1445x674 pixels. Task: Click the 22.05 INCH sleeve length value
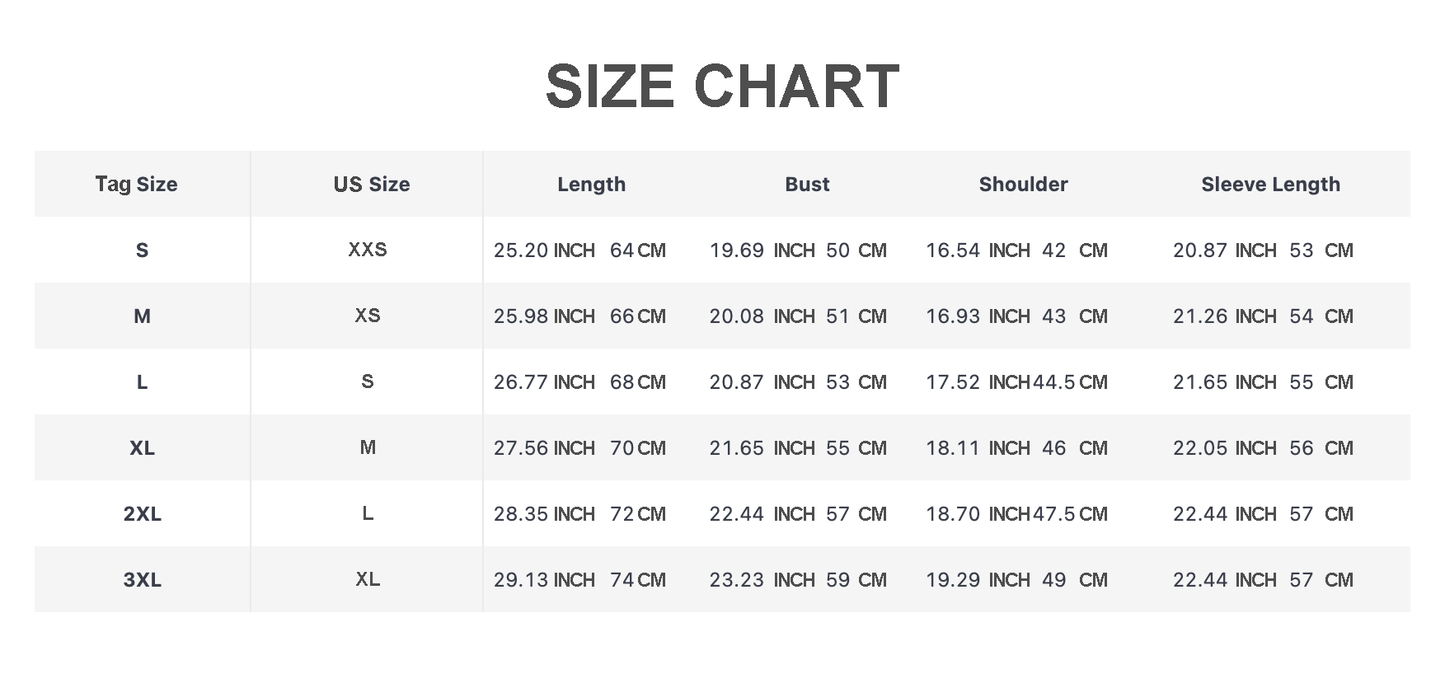coord(1224,448)
